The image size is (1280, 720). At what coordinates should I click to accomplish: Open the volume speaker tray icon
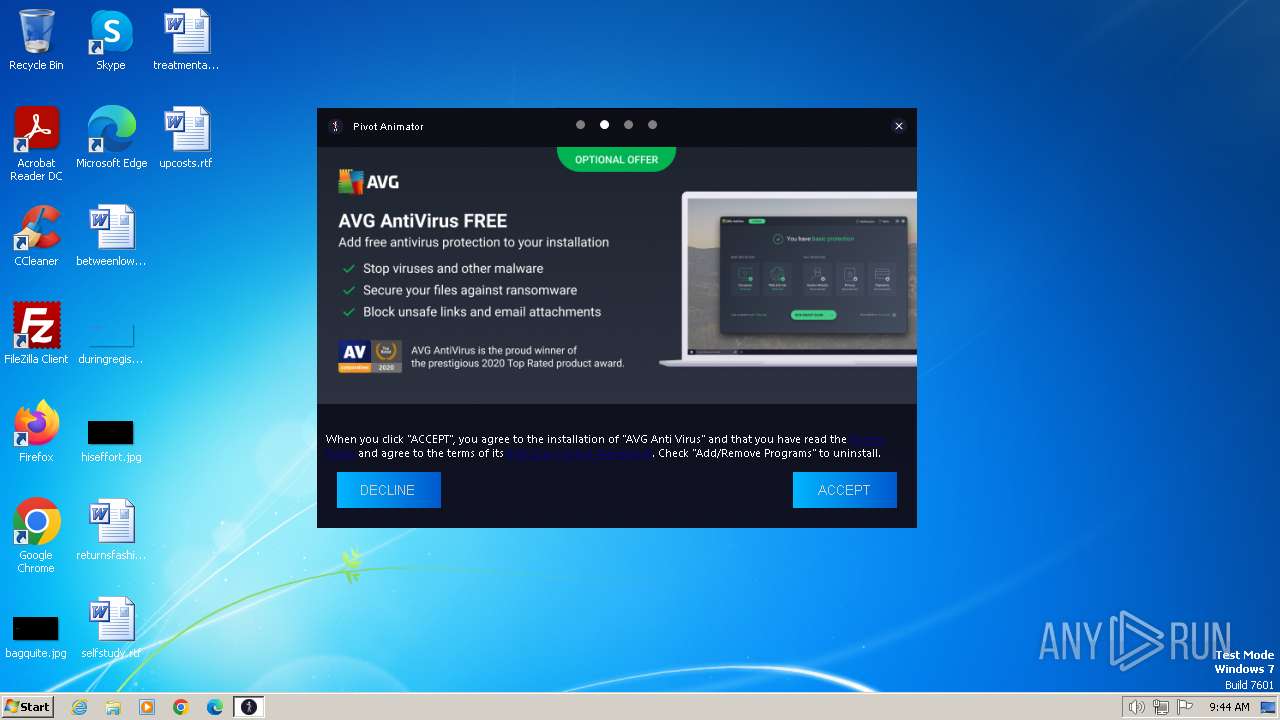point(1136,707)
